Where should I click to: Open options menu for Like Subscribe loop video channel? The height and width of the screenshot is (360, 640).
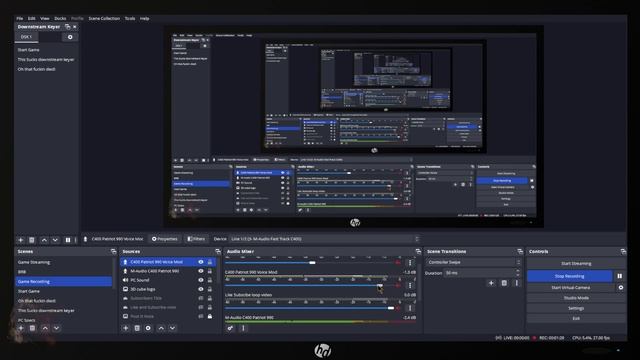410,308
